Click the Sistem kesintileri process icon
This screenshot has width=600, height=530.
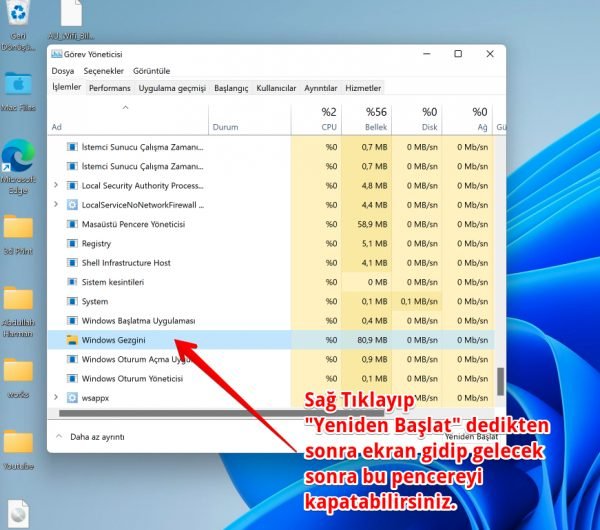click(72, 282)
